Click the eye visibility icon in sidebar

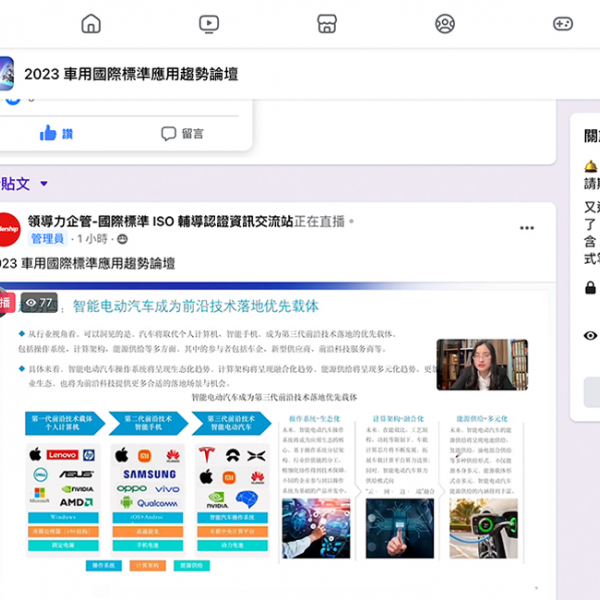591,336
